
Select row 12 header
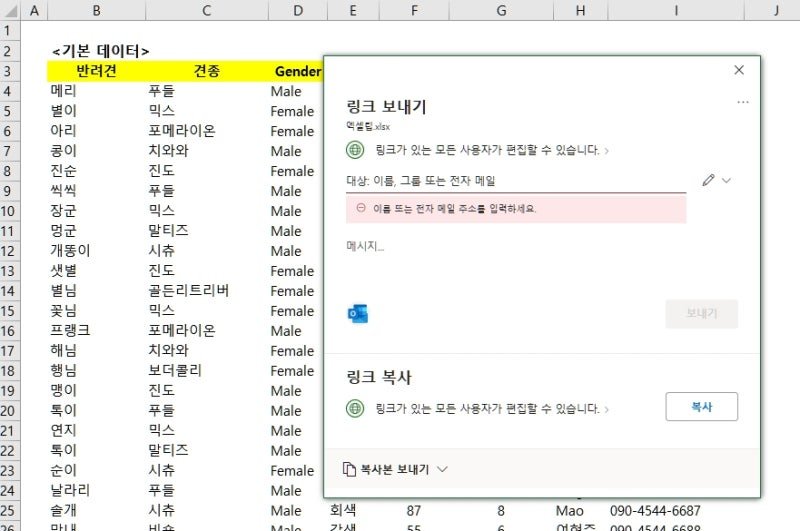10,251
